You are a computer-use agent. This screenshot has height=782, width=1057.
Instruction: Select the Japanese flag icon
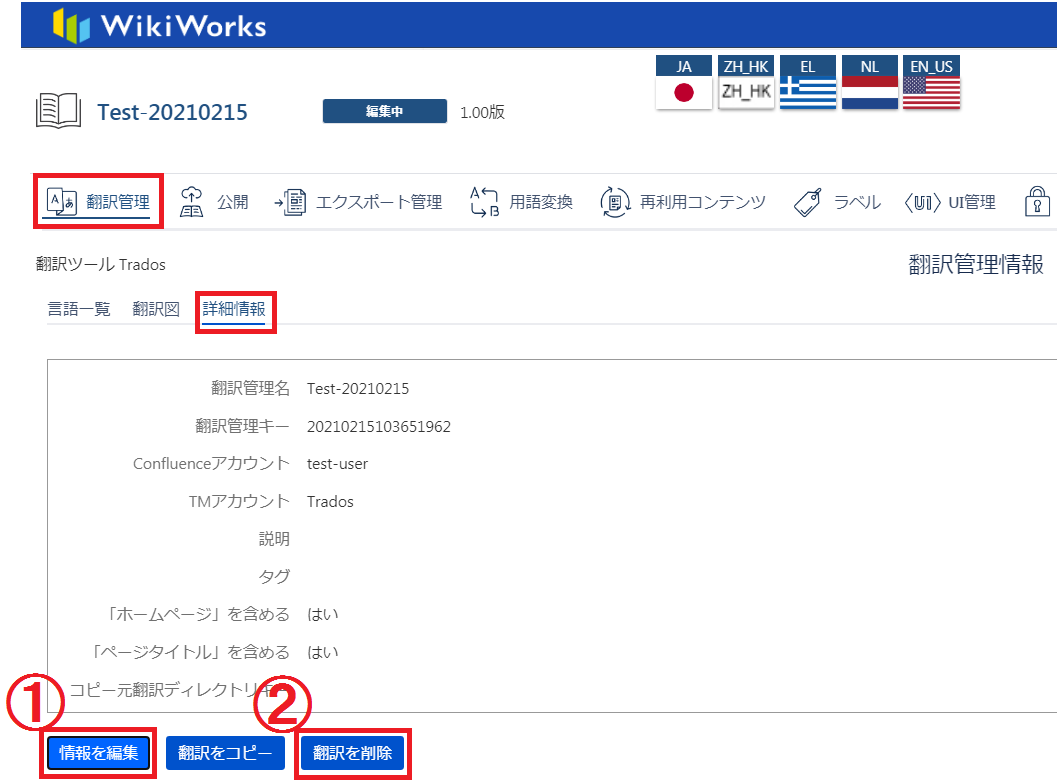tap(684, 93)
